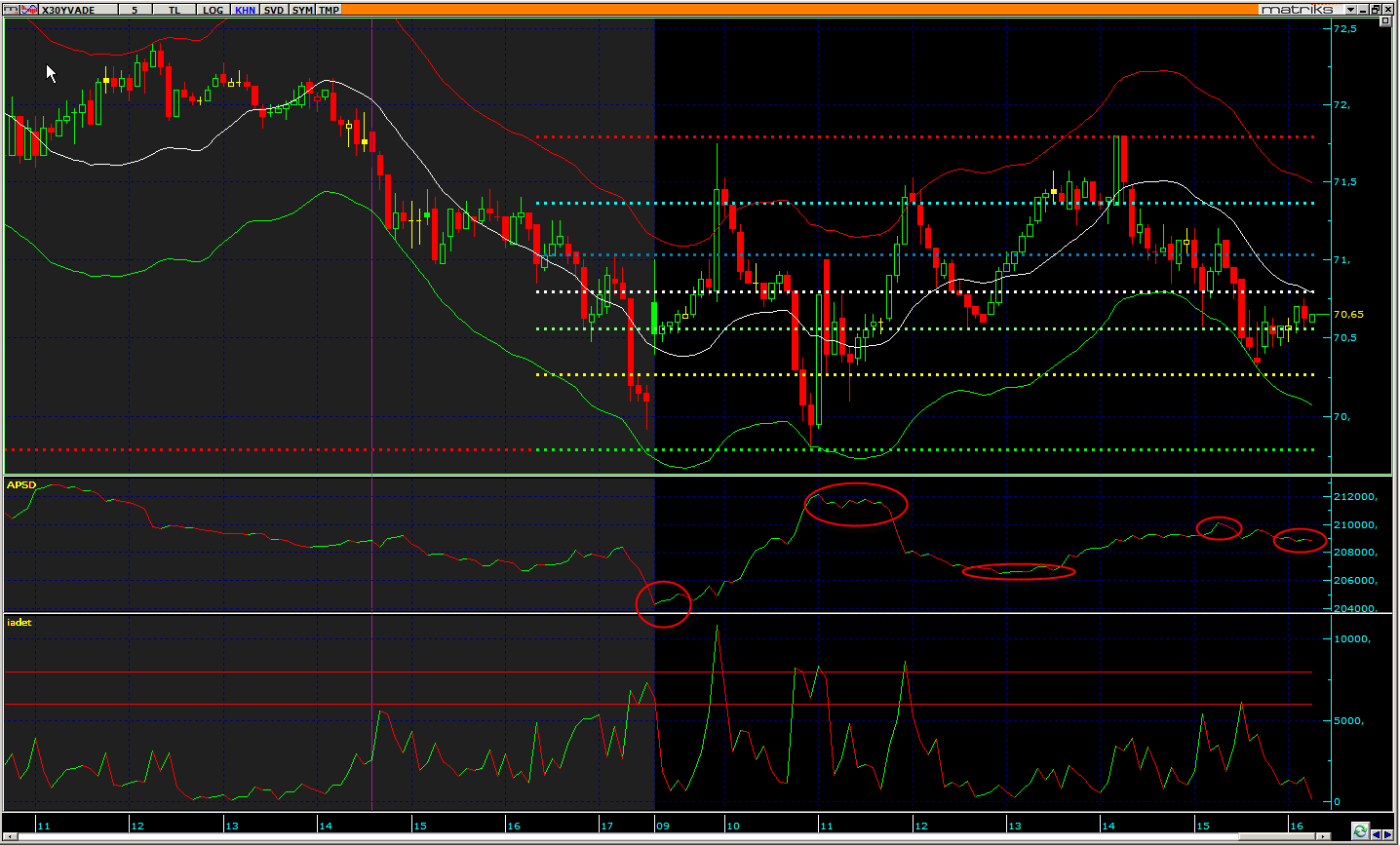Viewport: 1400px width, 846px height.
Task: Toggle the SYM button
Action: pyautogui.click(x=302, y=10)
